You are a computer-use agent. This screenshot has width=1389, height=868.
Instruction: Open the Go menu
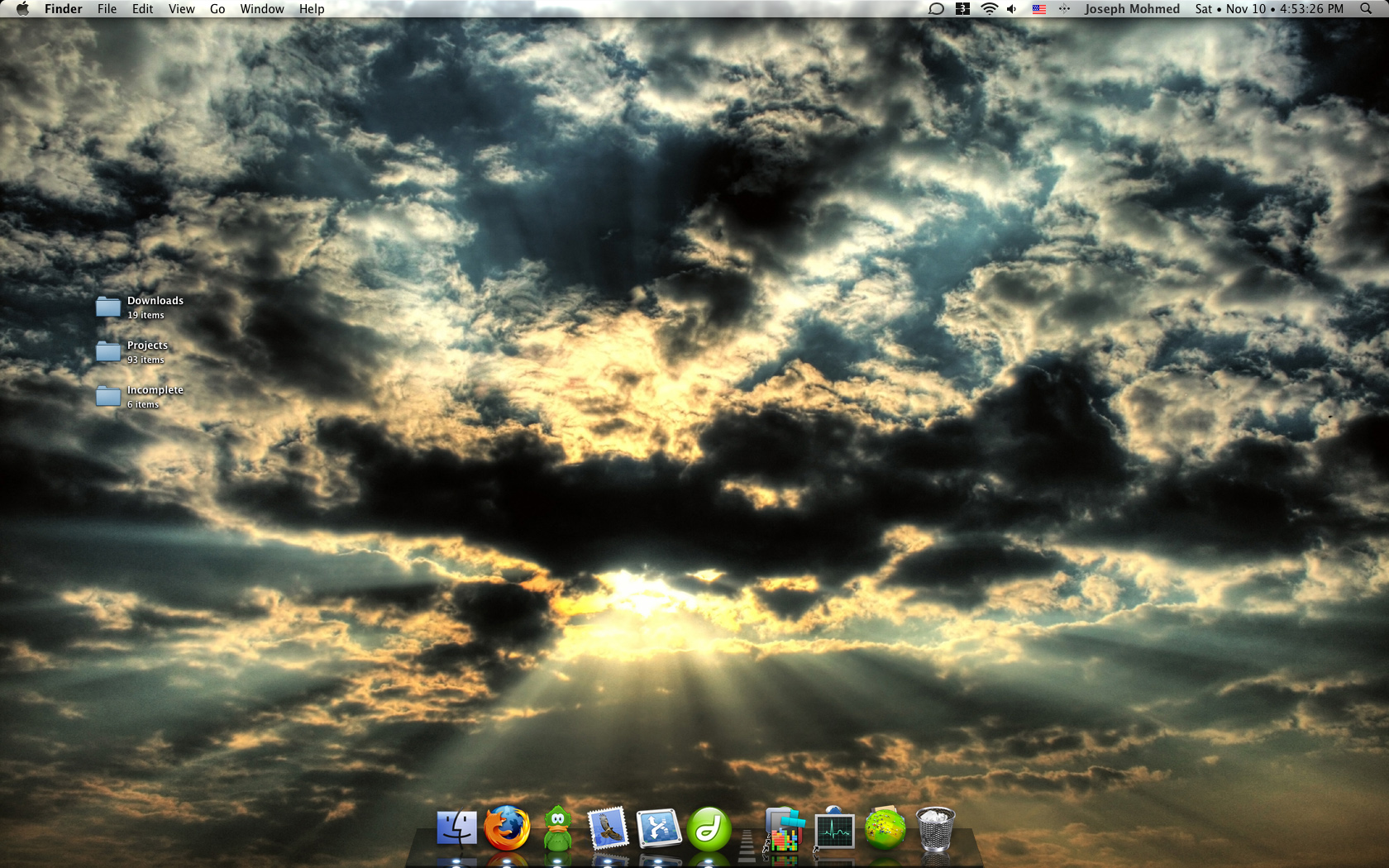tap(217, 9)
